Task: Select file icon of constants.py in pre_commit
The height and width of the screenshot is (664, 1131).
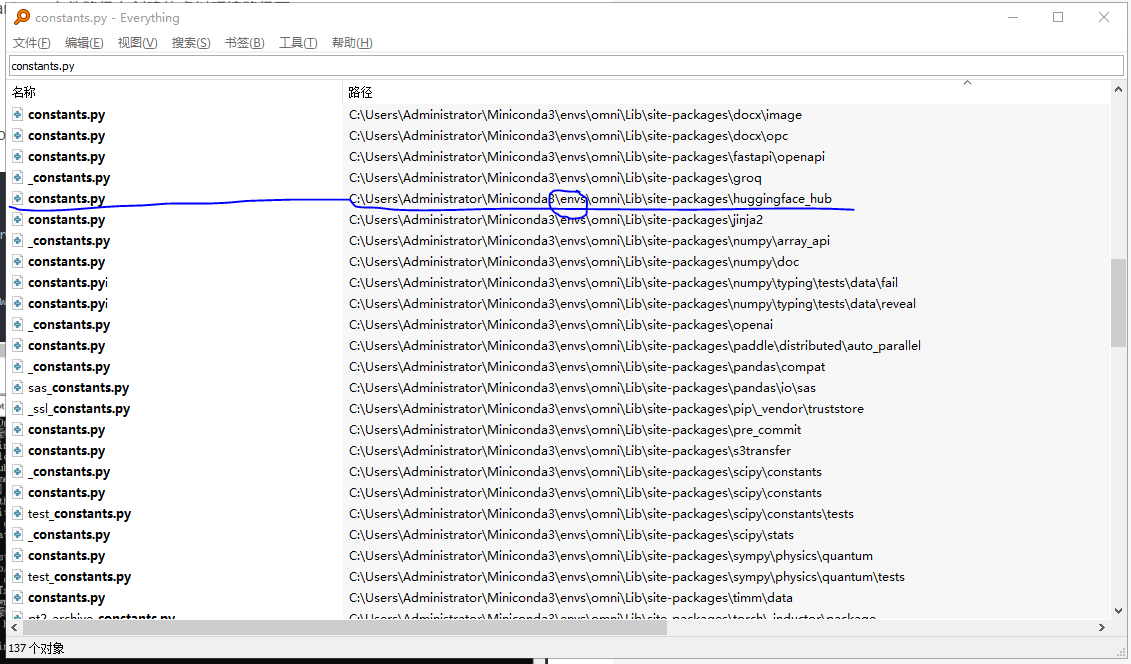Action: click(x=17, y=429)
